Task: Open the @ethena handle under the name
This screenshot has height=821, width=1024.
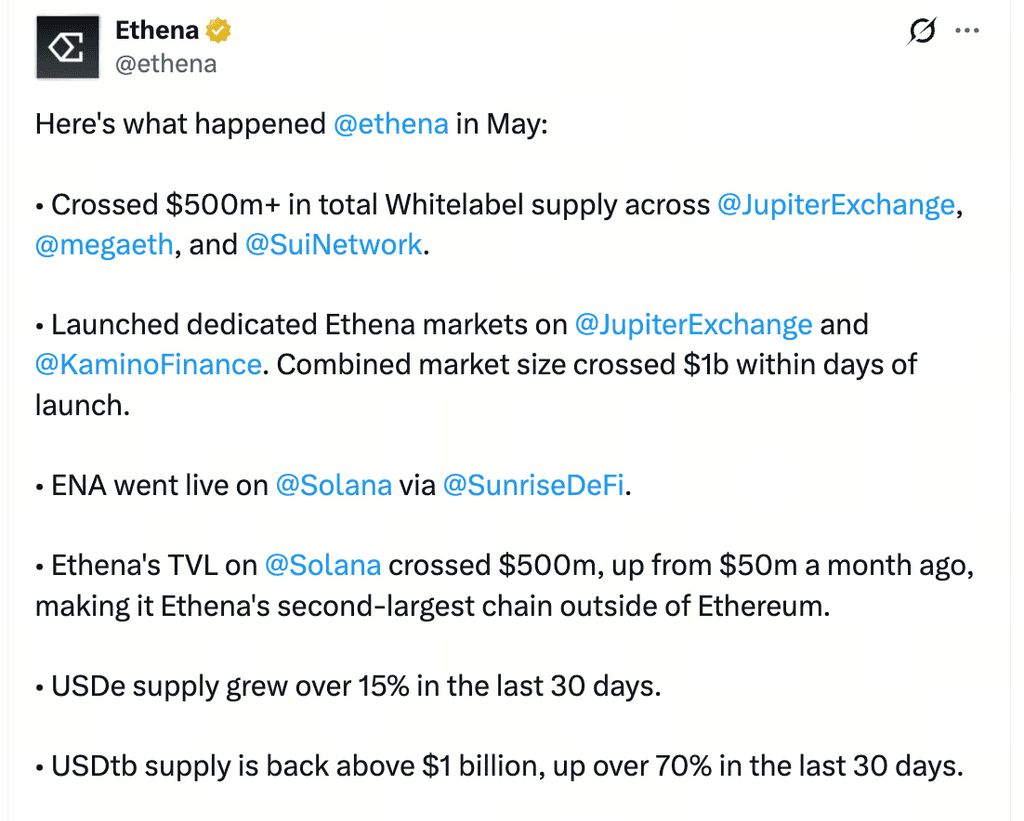Action: (166, 64)
